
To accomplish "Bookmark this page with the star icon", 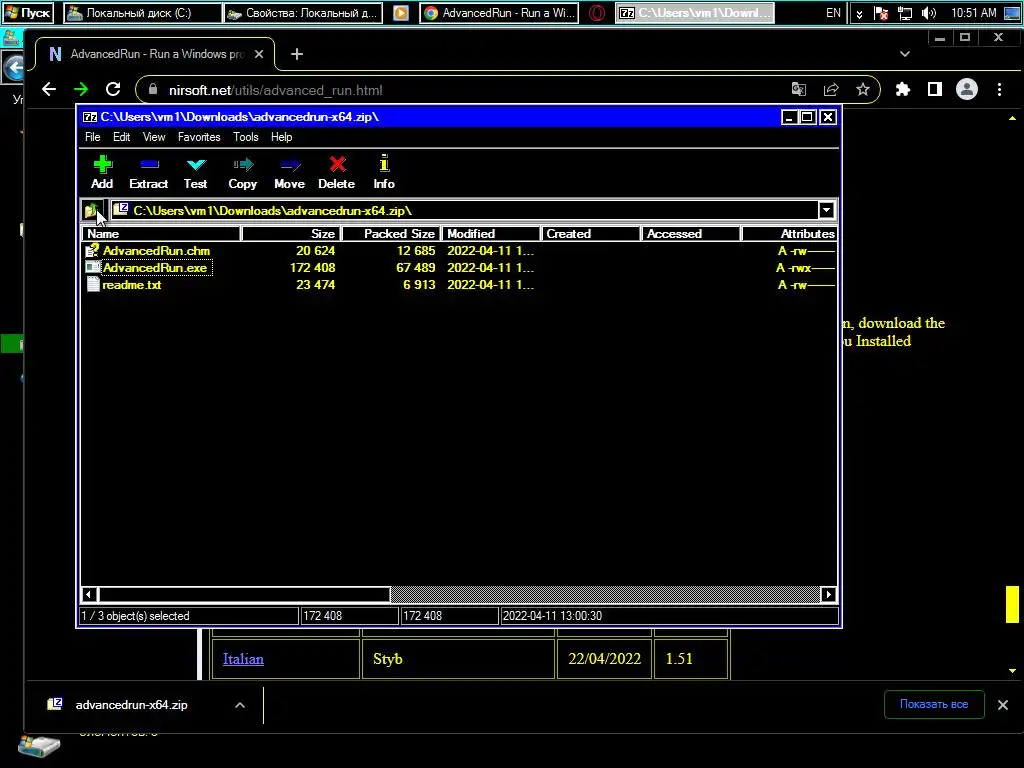I will (863, 89).
